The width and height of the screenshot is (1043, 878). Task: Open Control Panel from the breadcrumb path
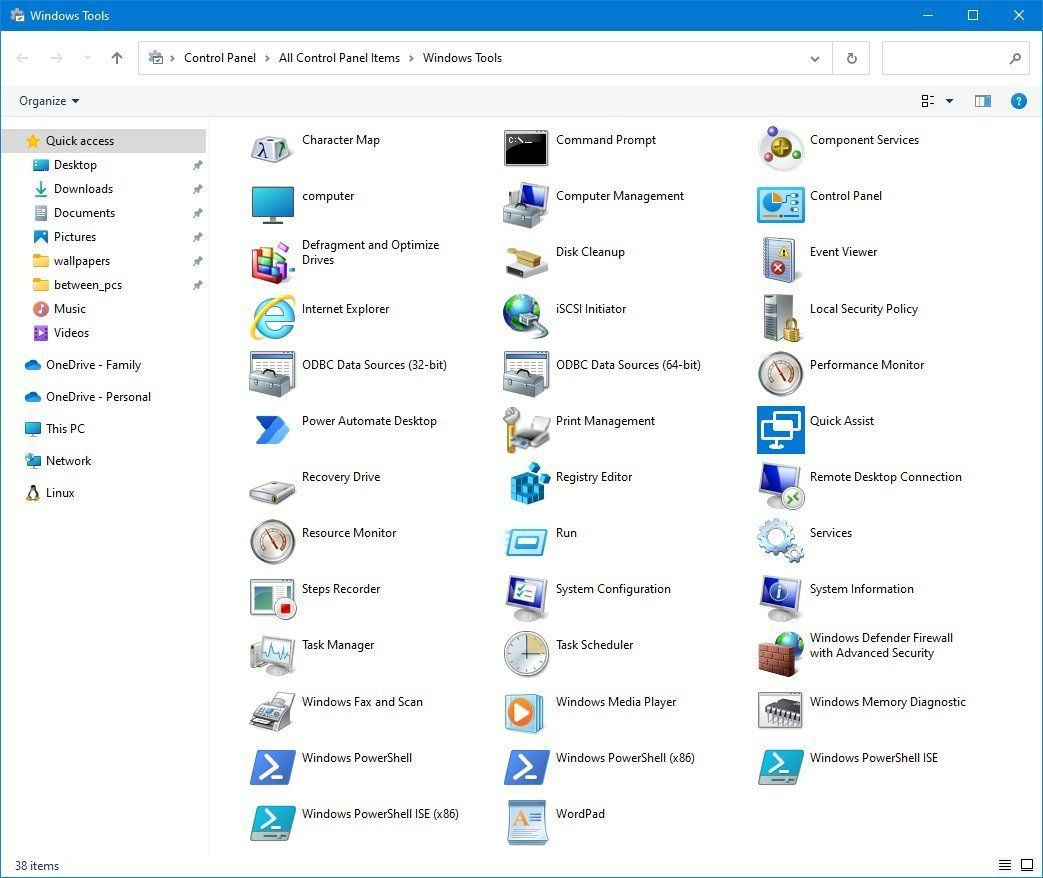click(220, 58)
